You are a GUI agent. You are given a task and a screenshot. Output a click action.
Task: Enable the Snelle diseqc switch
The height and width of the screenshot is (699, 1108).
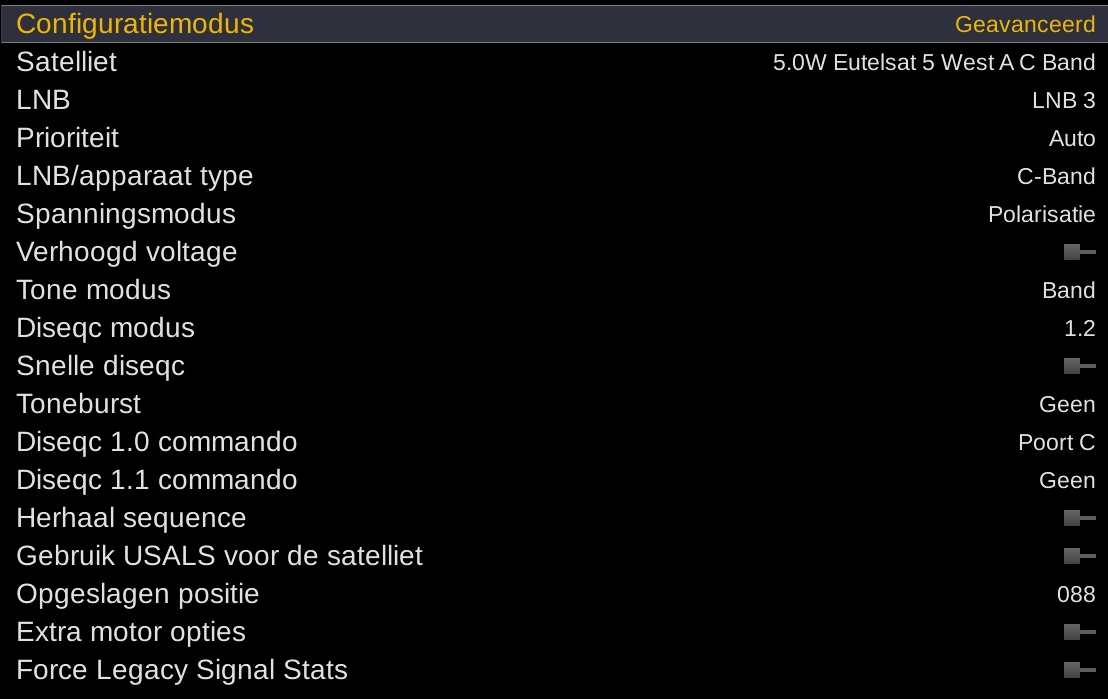[x=1079, y=366]
